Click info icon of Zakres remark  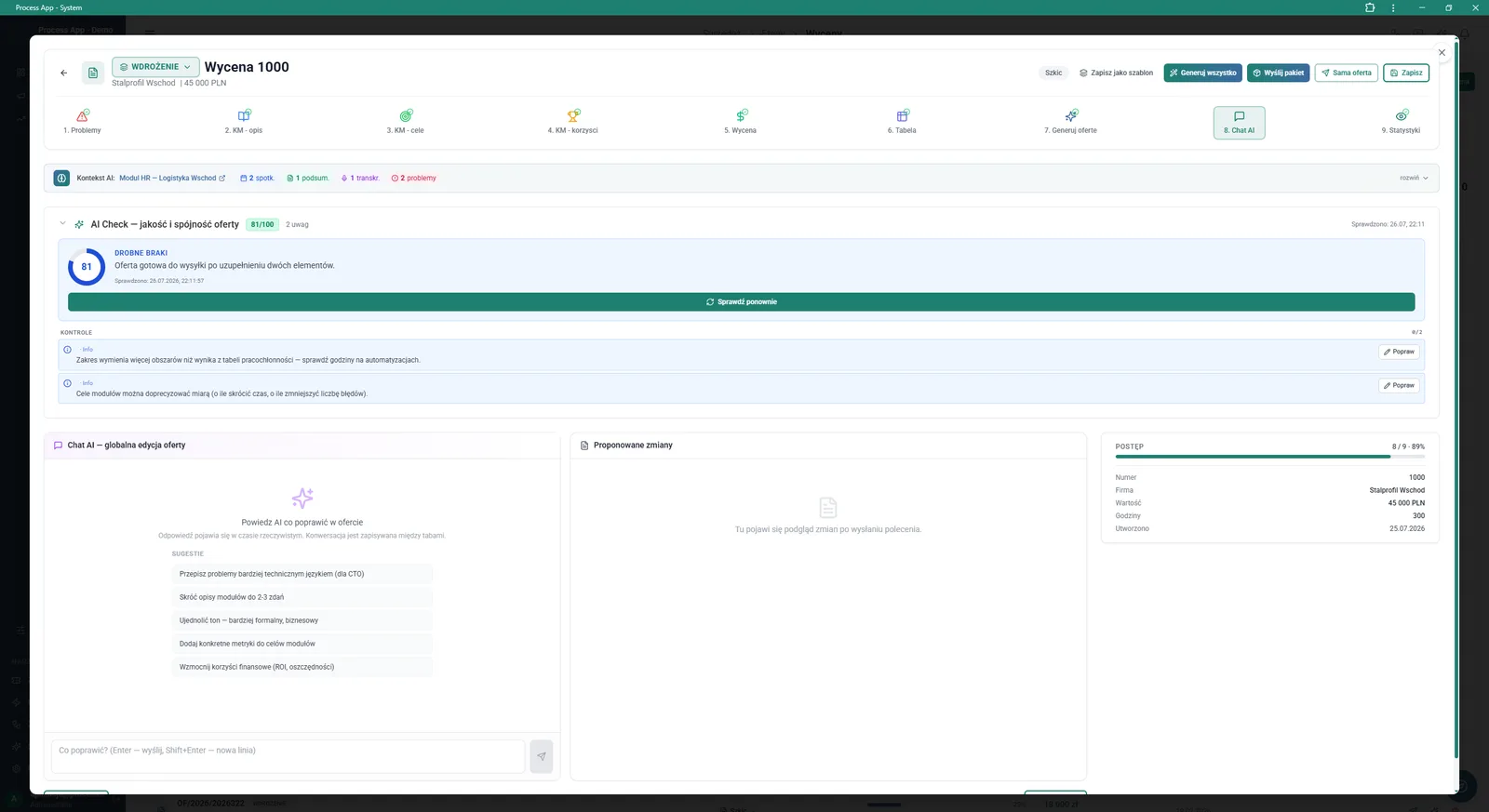coord(67,350)
